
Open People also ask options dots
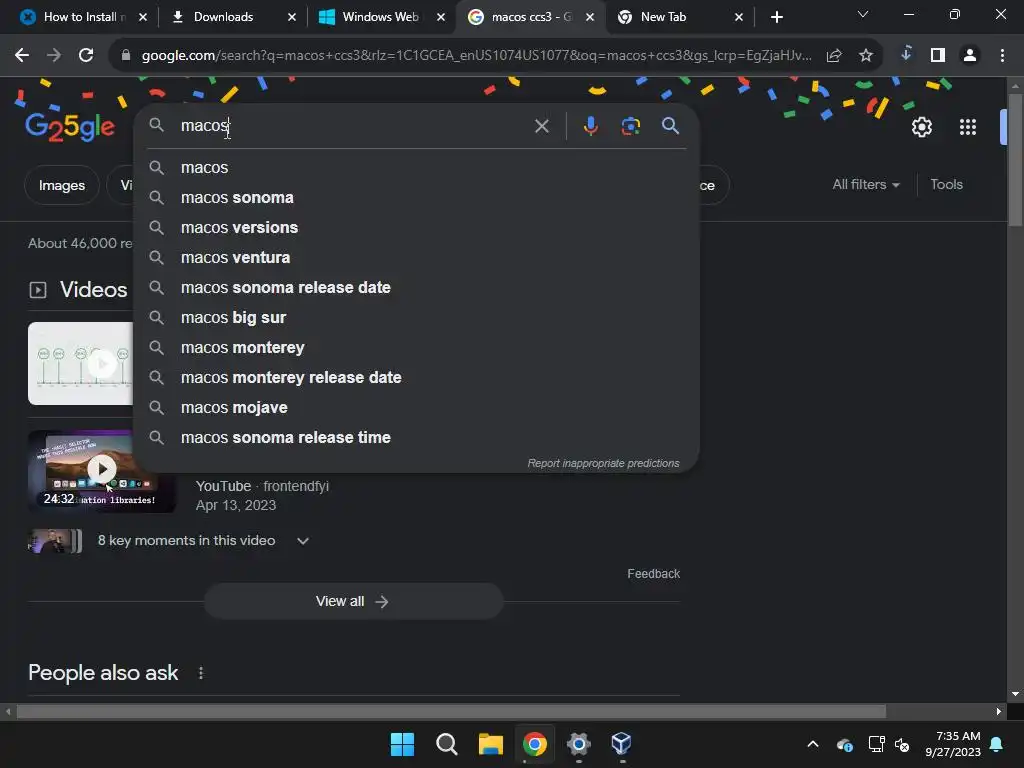[x=200, y=673]
